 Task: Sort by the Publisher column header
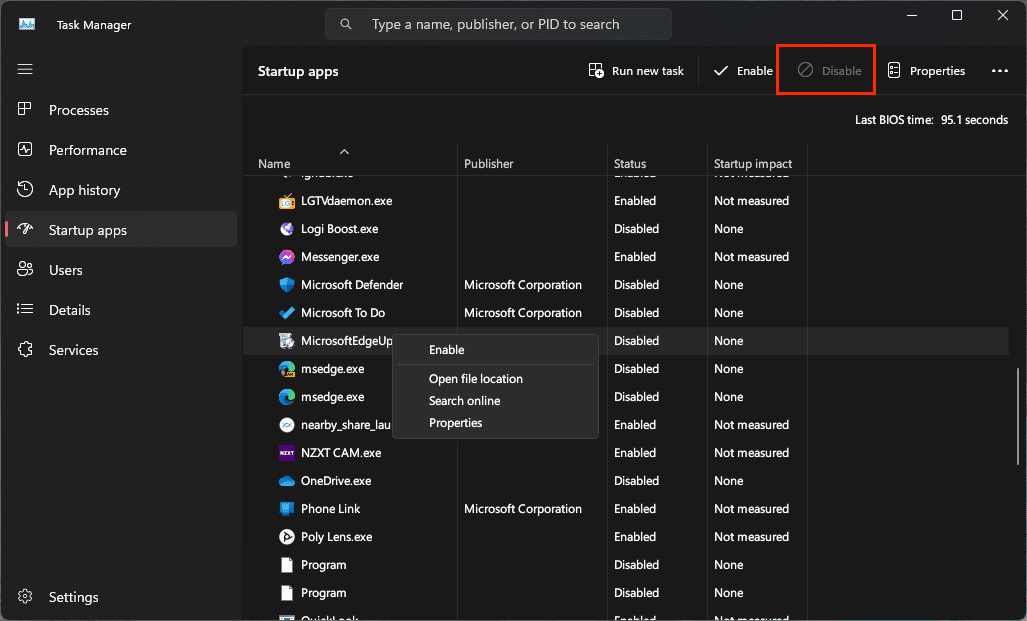point(489,164)
